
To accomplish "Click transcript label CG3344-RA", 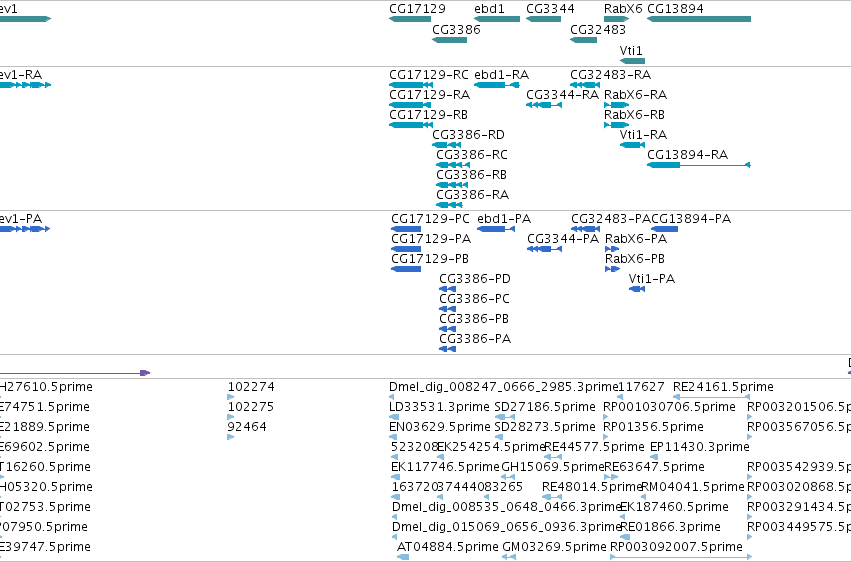I will 562,94.
